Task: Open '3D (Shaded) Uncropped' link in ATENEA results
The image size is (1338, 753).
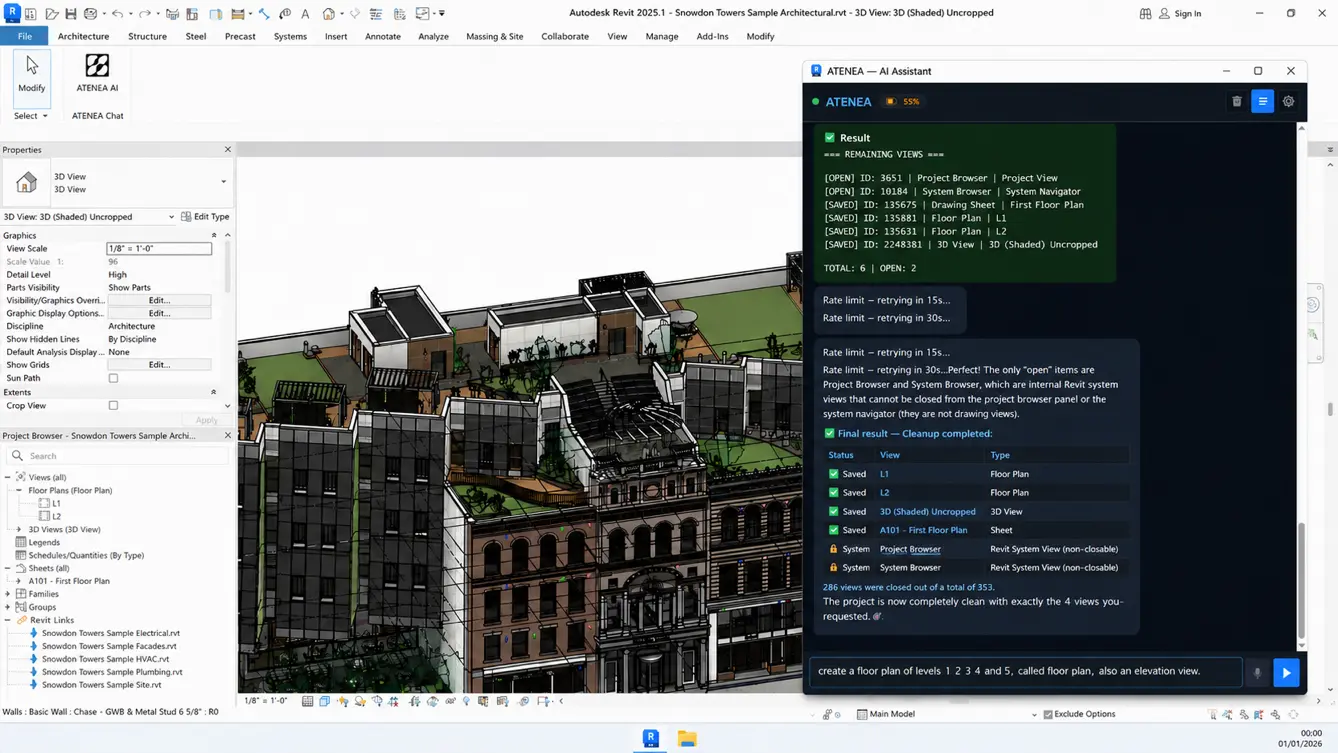Action: point(927,511)
